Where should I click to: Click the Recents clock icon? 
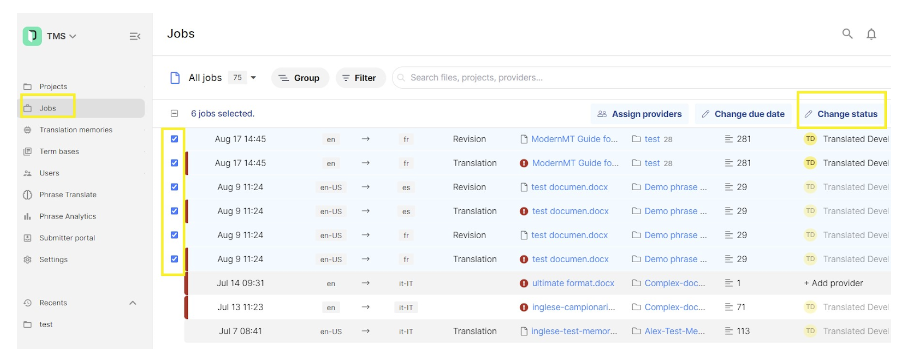tap(27, 303)
